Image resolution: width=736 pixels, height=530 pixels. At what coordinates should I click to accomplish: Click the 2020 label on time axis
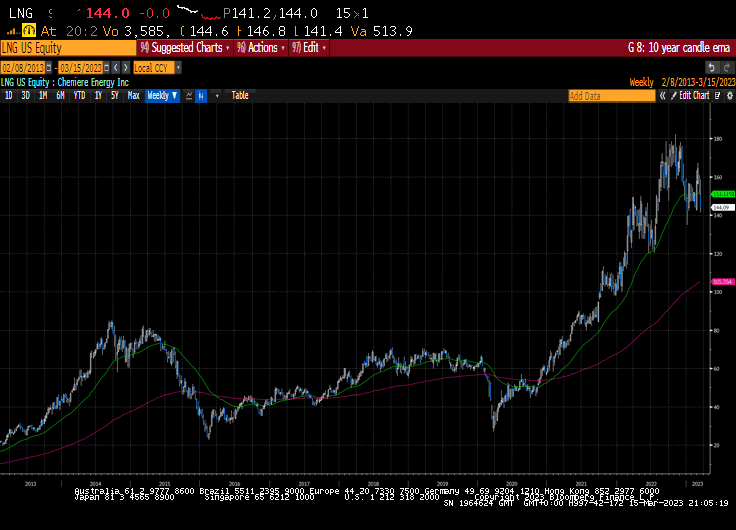click(512, 484)
